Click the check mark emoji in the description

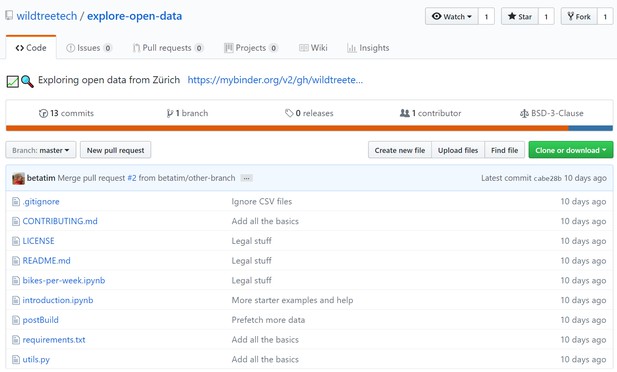click(13, 81)
